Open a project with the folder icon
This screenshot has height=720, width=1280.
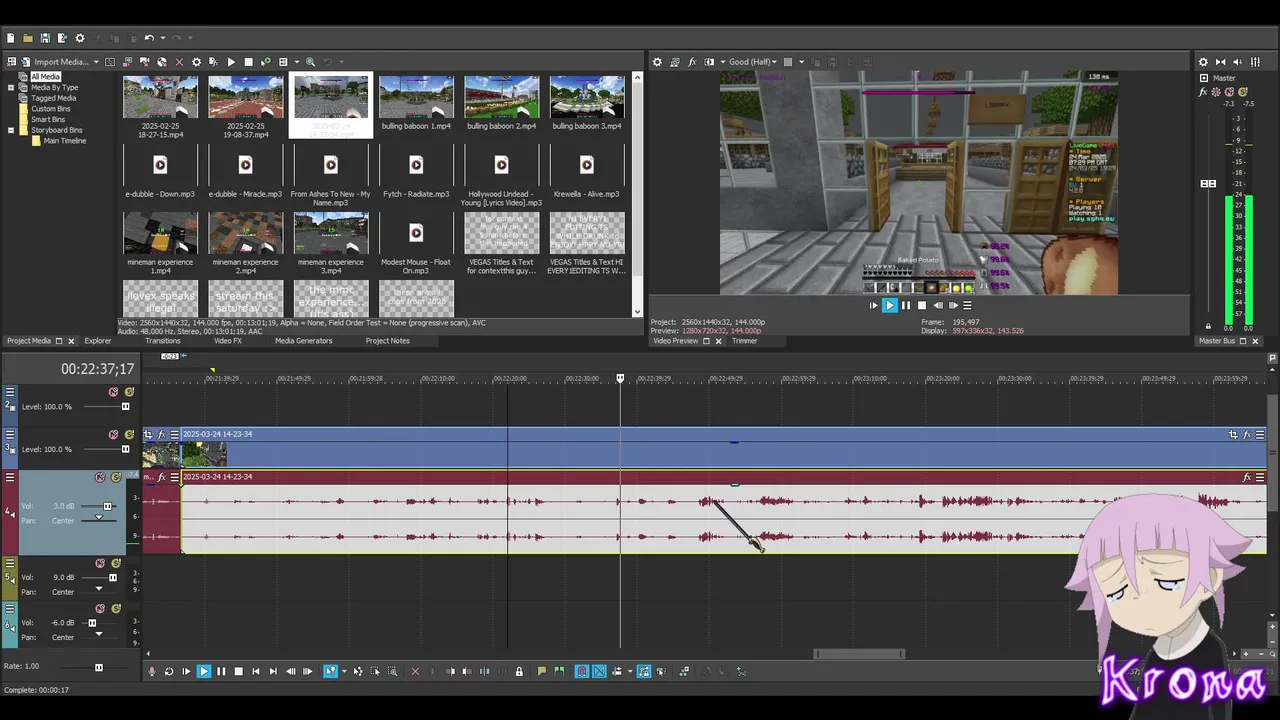pyautogui.click(x=28, y=38)
